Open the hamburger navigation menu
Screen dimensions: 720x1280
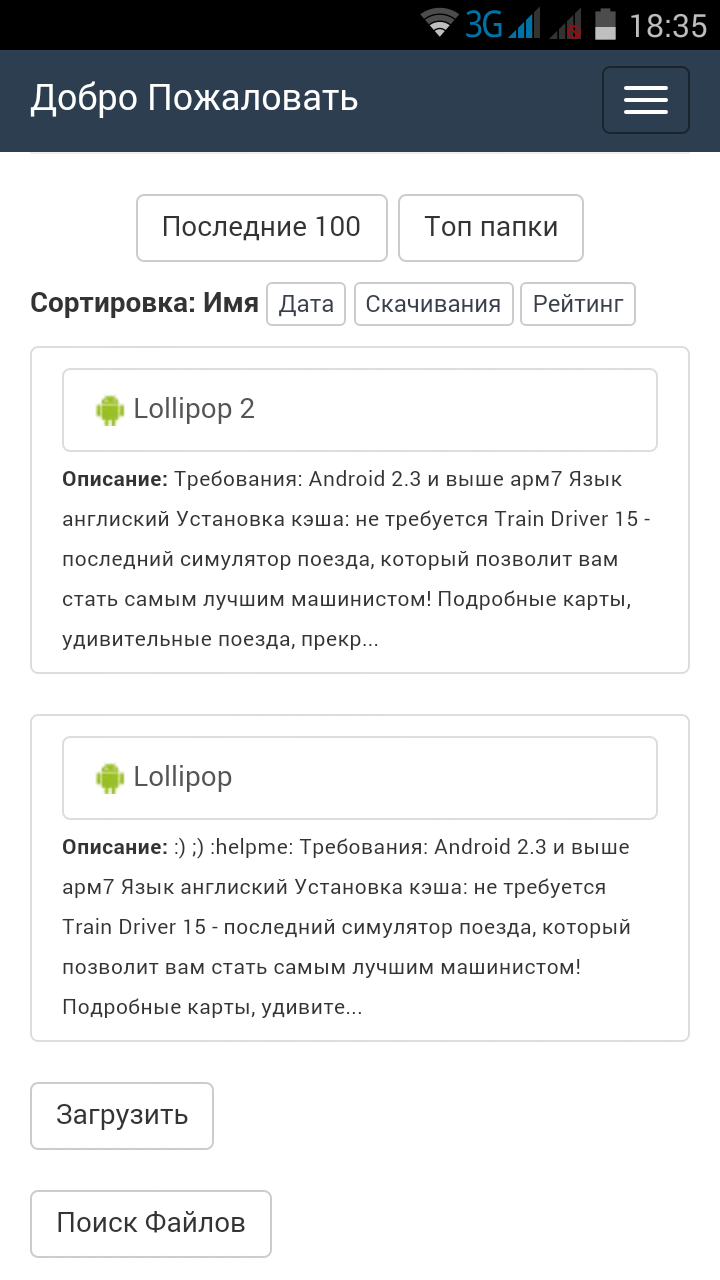645,100
